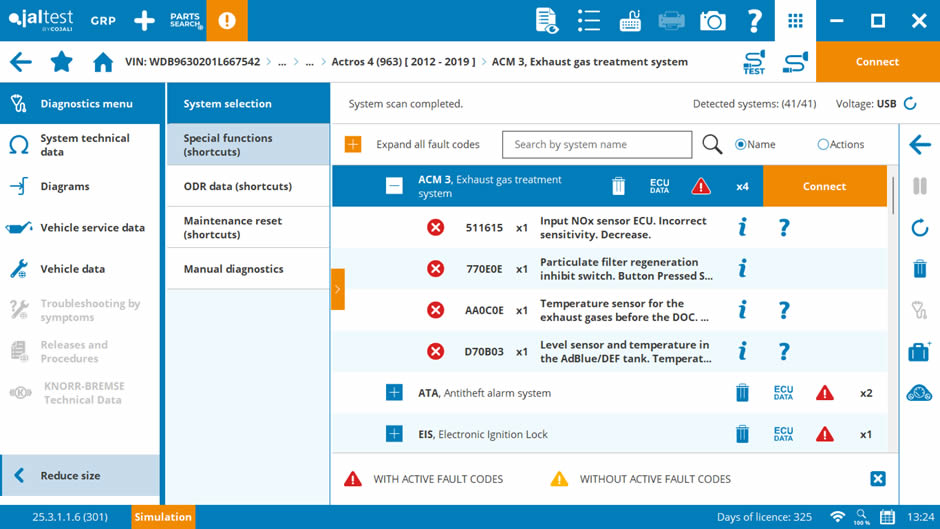Delete EIS fault codes trash icon
Screen dimensions: 940x529
(742, 434)
